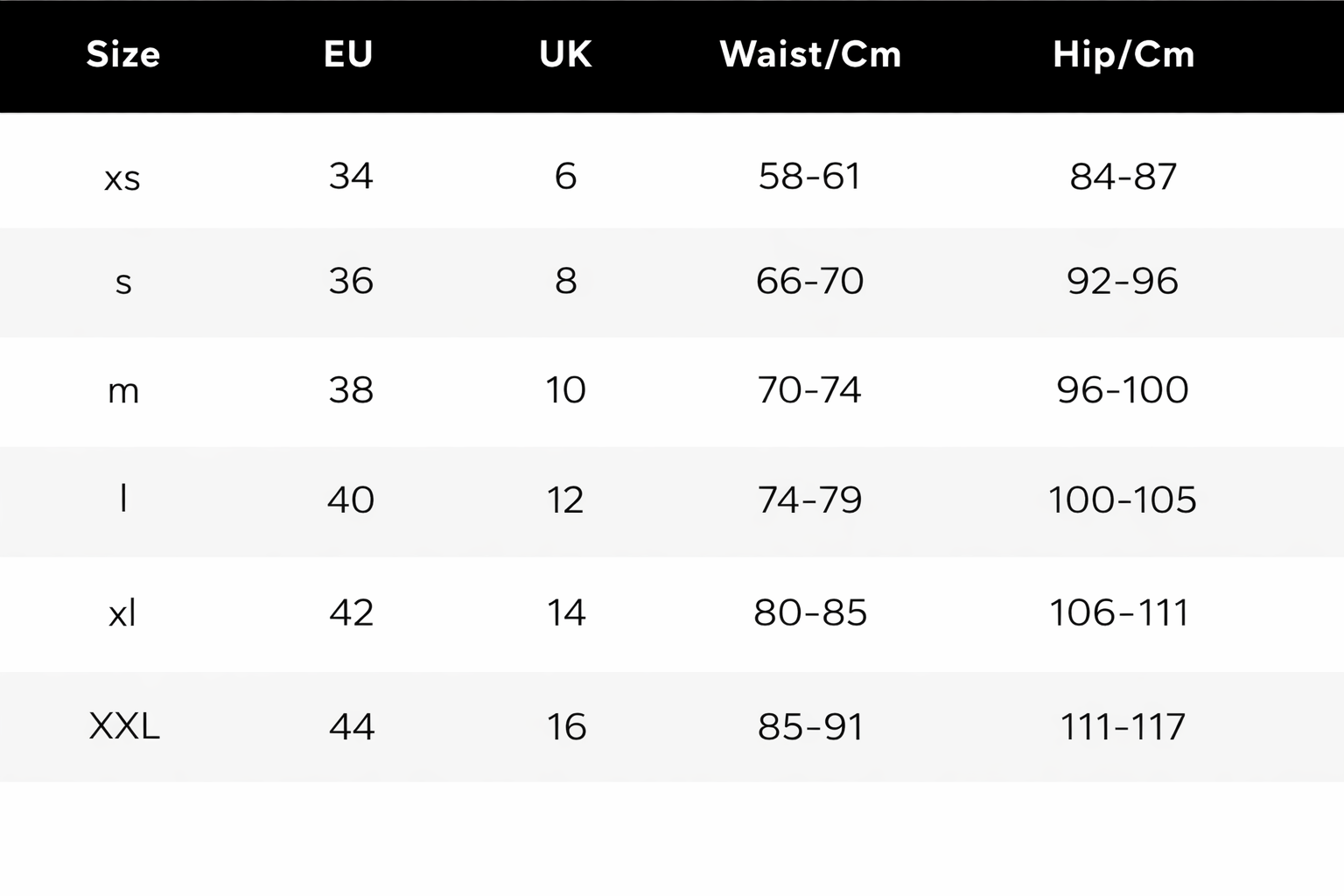Select UK size 14 cell

pos(566,612)
